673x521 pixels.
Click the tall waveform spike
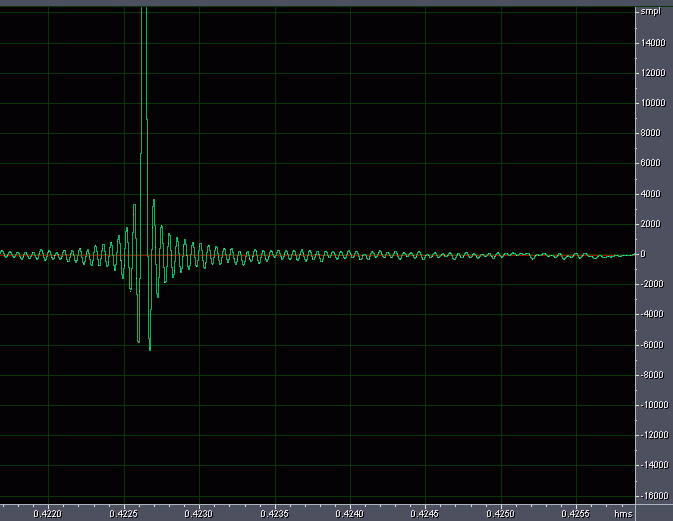click(144, 129)
